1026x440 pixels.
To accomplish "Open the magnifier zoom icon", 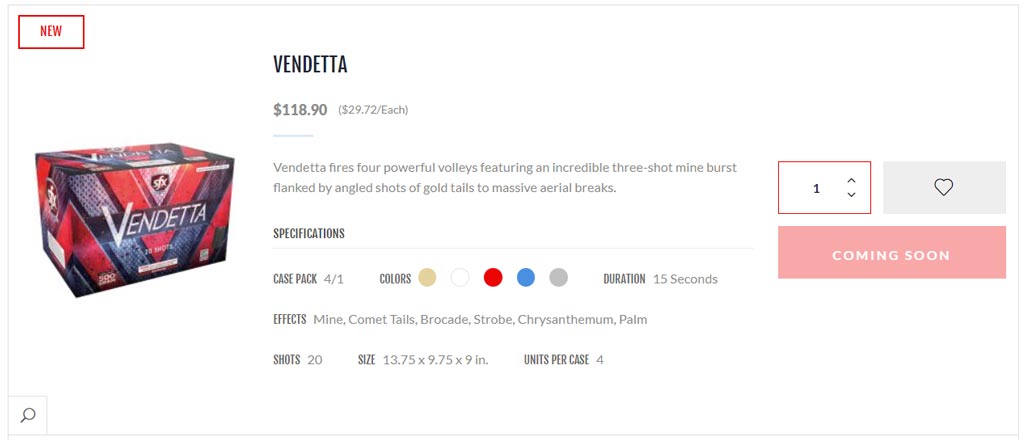I will 28,414.
